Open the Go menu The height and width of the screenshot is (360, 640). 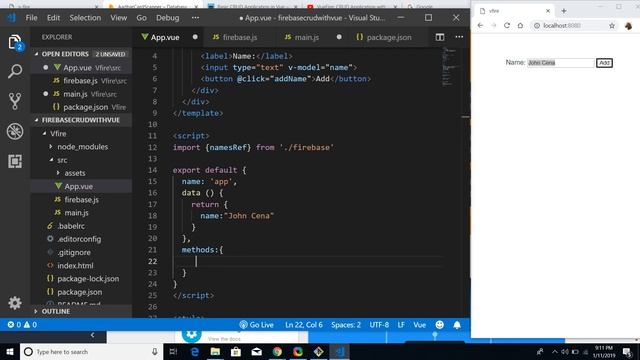(141, 18)
